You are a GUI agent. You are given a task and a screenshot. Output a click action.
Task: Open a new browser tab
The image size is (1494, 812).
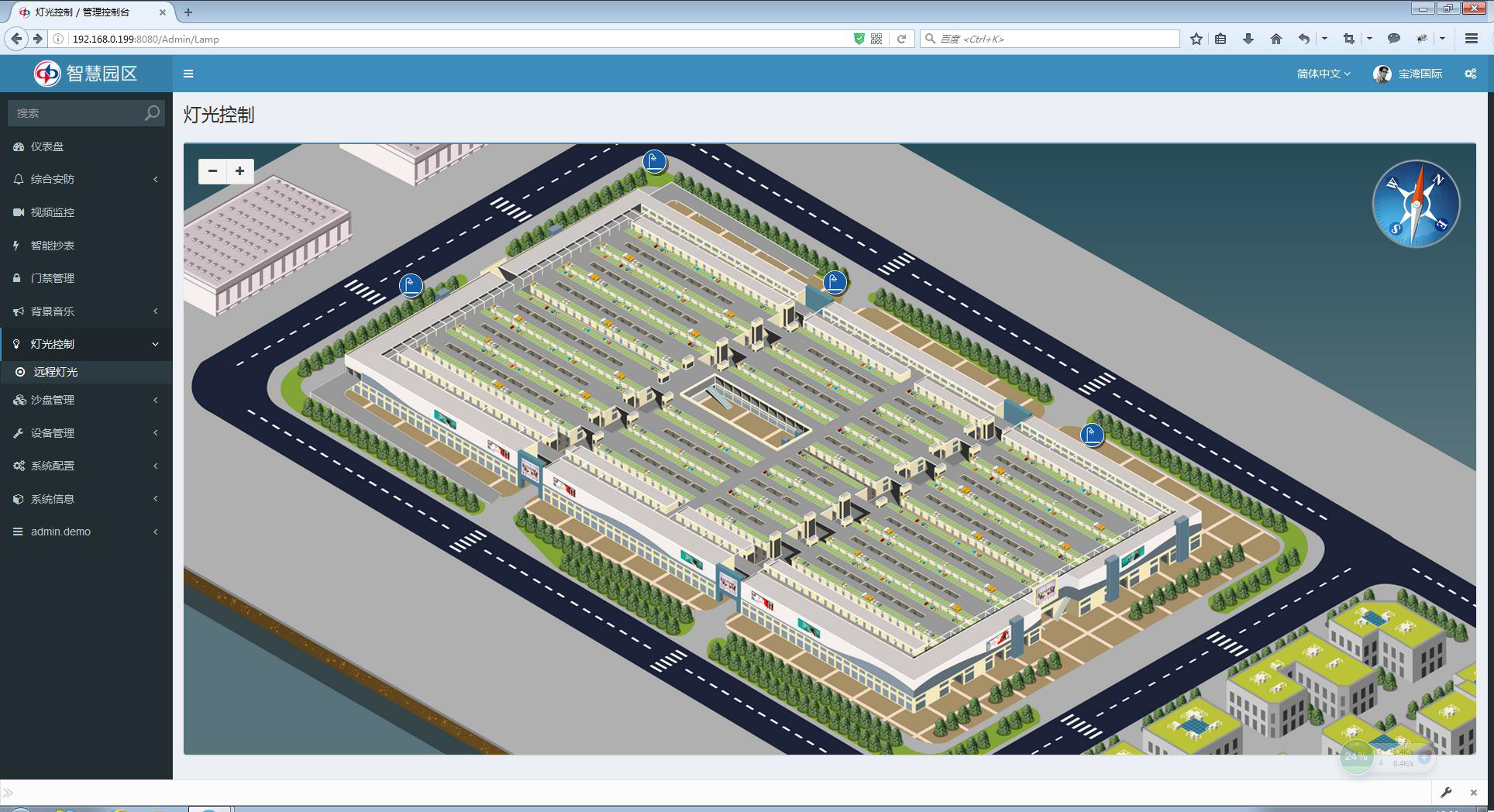click(188, 12)
